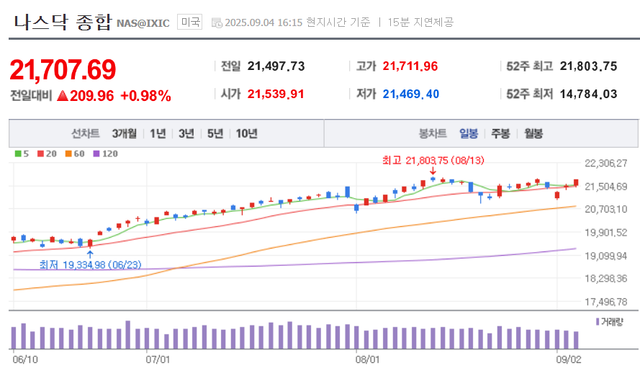
Task: Click the 18,298.36 price axis label
Action: pyautogui.click(x=606, y=279)
